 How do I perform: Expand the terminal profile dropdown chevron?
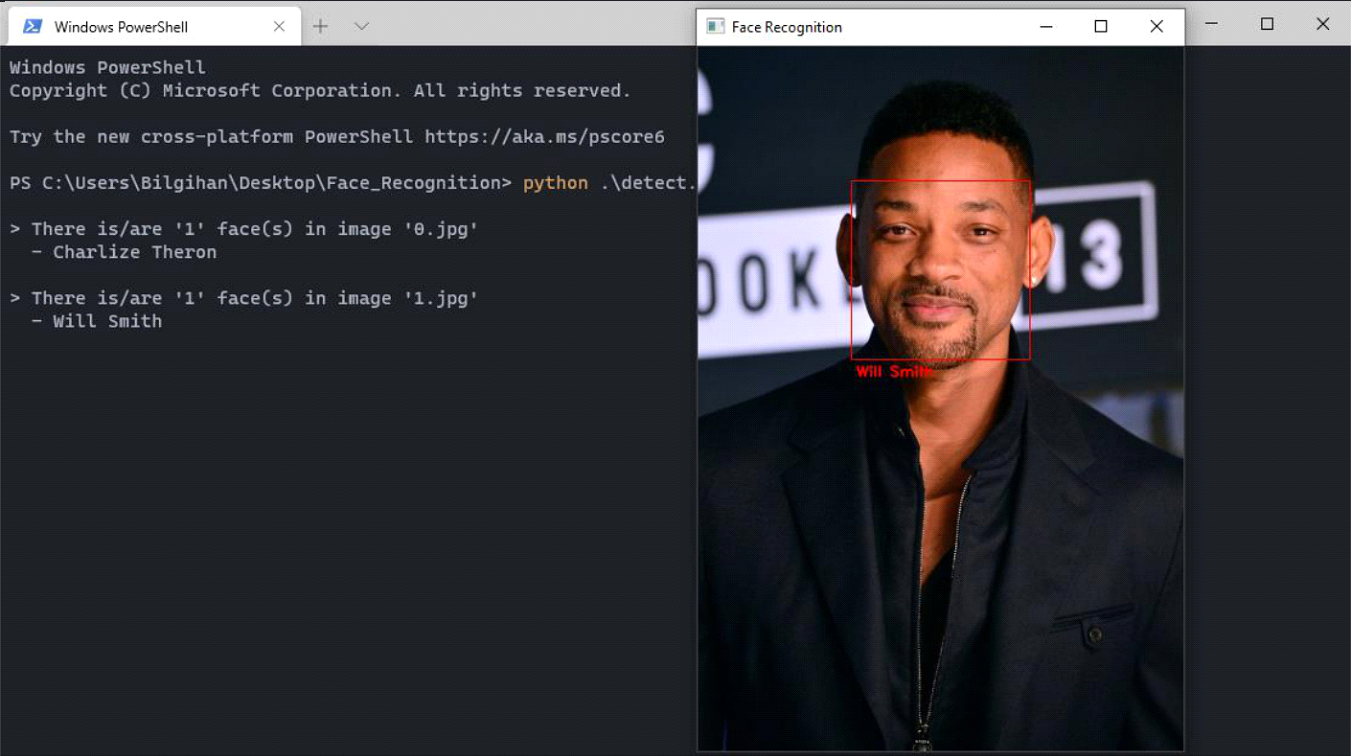tap(362, 27)
